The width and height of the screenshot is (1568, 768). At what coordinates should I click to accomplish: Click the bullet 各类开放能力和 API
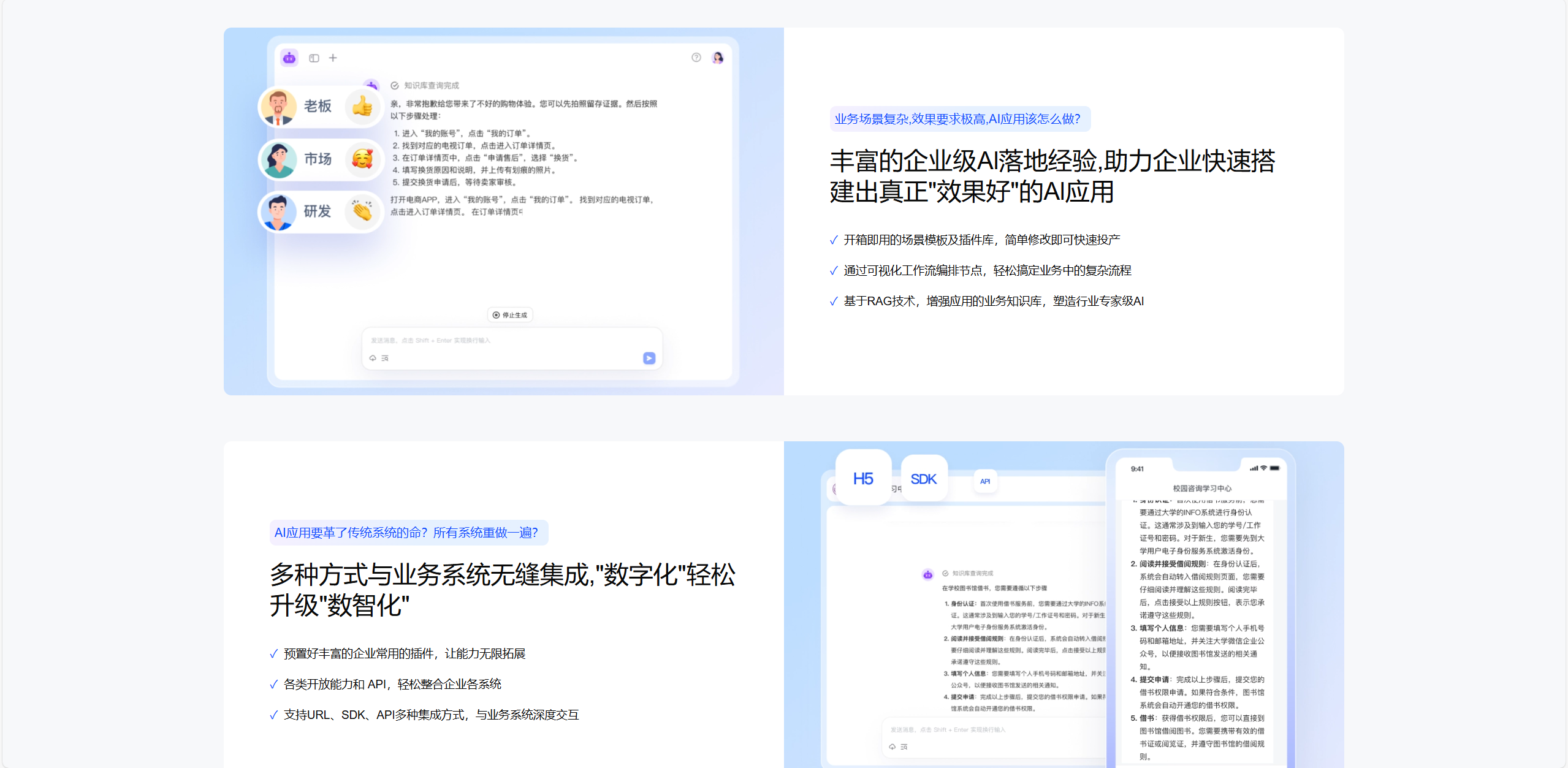(392, 684)
